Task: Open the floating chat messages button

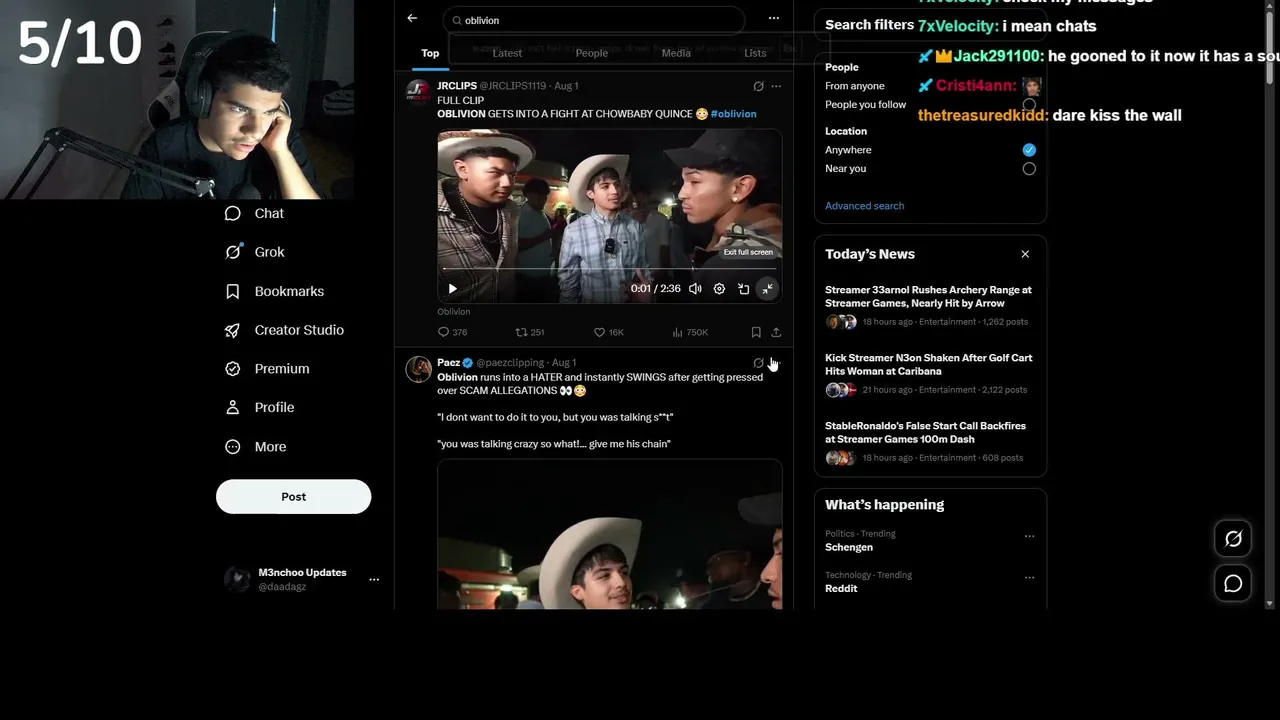Action: pyautogui.click(x=1233, y=583)
